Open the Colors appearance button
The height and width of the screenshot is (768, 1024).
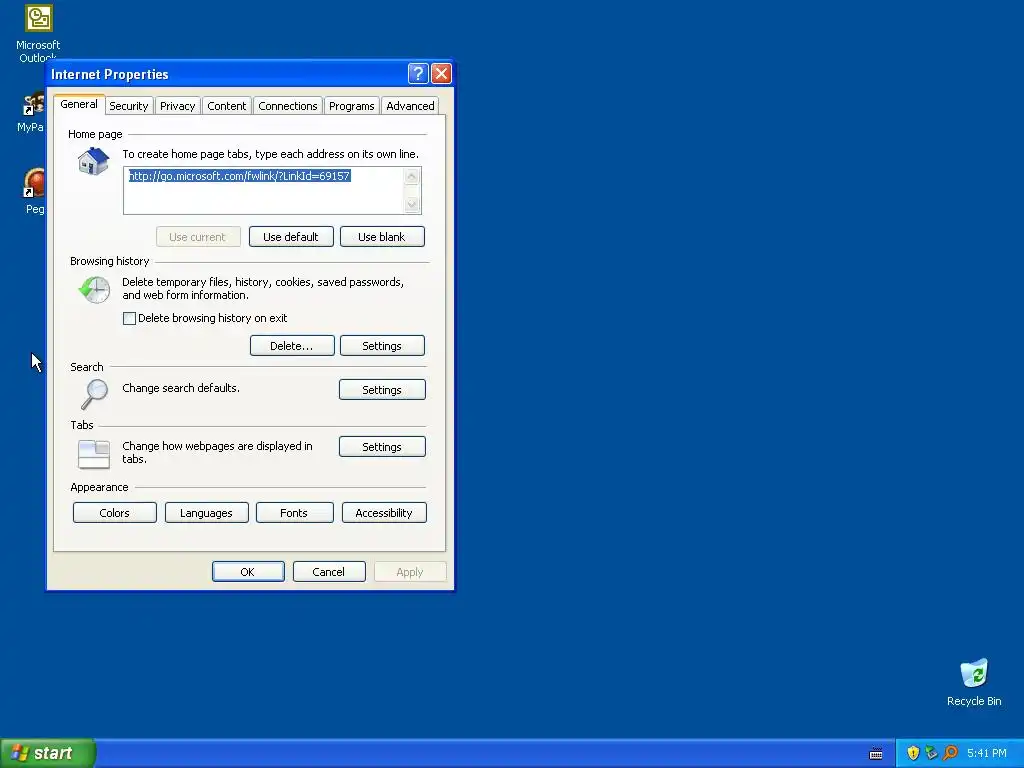pyautogui.click(x=115, y=513)
